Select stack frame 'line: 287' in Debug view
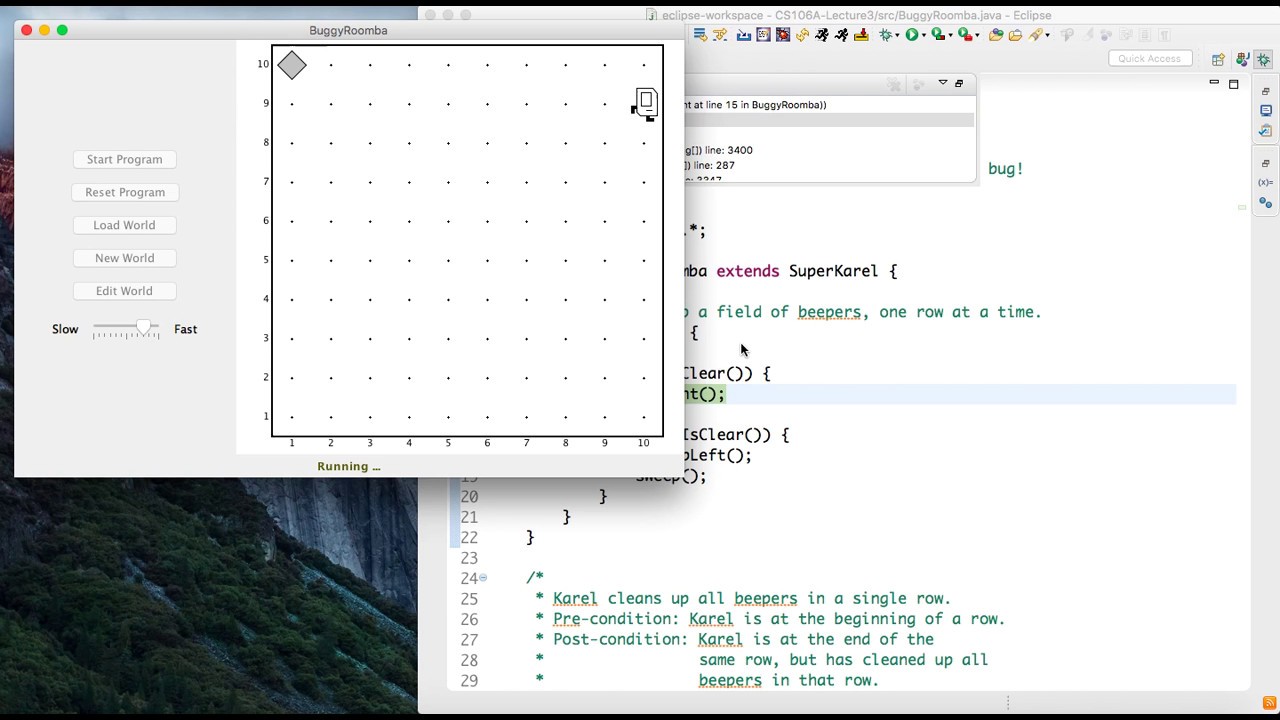Screen dimensions: 1280x720 point(710,165)
